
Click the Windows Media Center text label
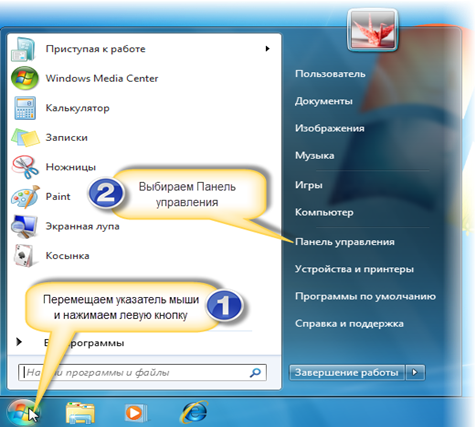pos(102,79)
